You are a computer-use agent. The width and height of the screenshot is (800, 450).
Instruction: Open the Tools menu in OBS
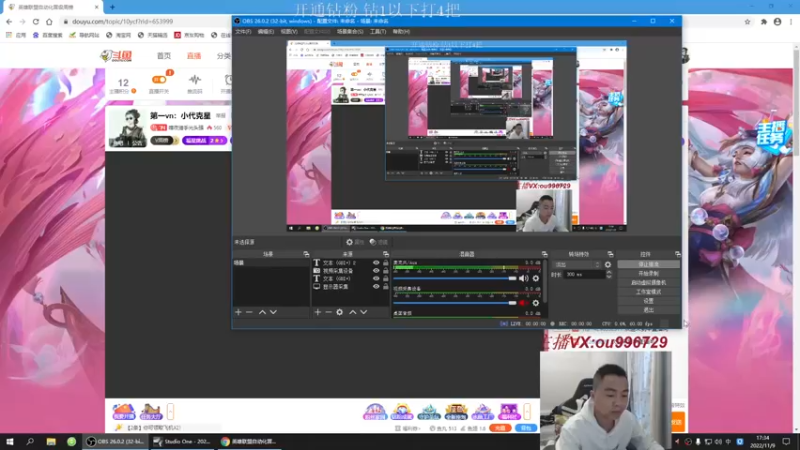[x=378, y=32]
